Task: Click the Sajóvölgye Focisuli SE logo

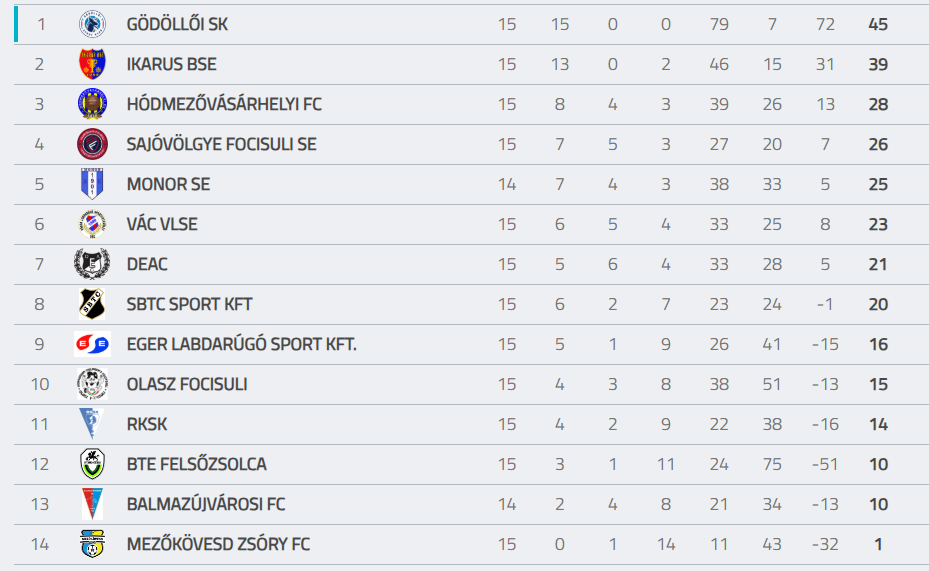Action: [92, 144]
